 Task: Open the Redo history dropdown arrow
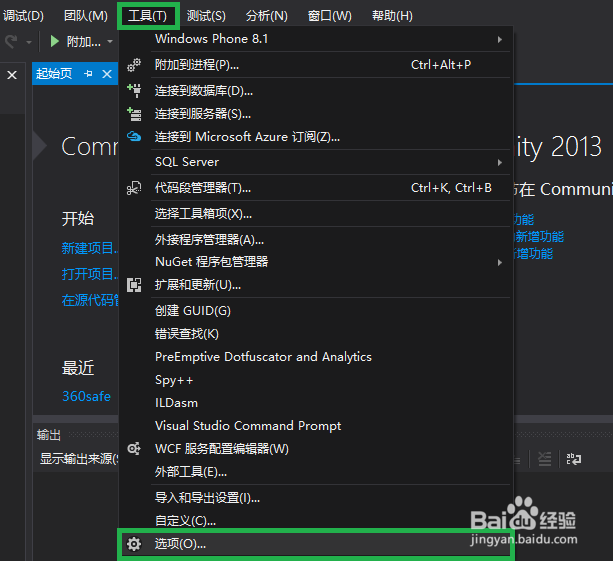point(29,41)
